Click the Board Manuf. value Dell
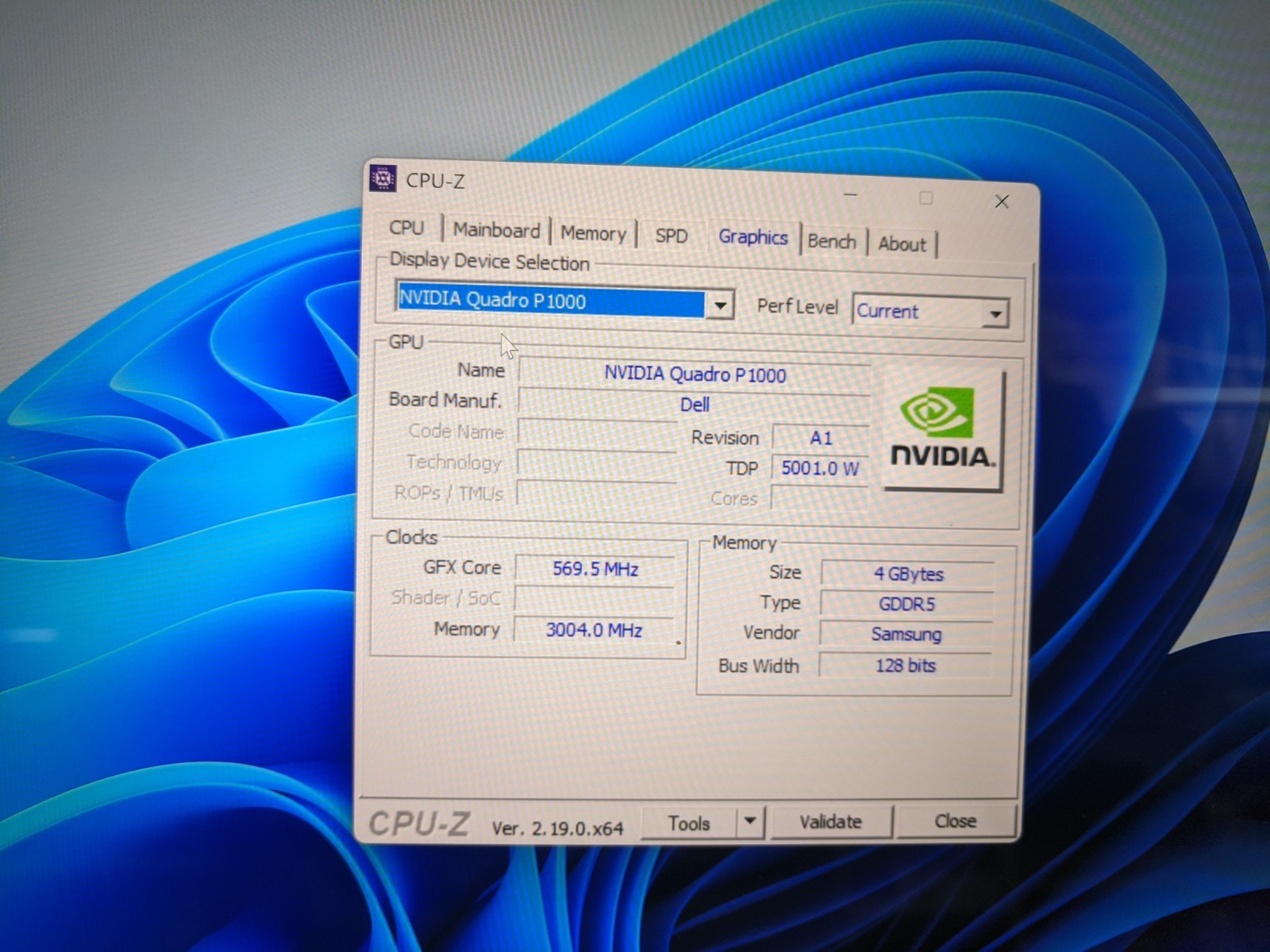 (x=695, y=405)
